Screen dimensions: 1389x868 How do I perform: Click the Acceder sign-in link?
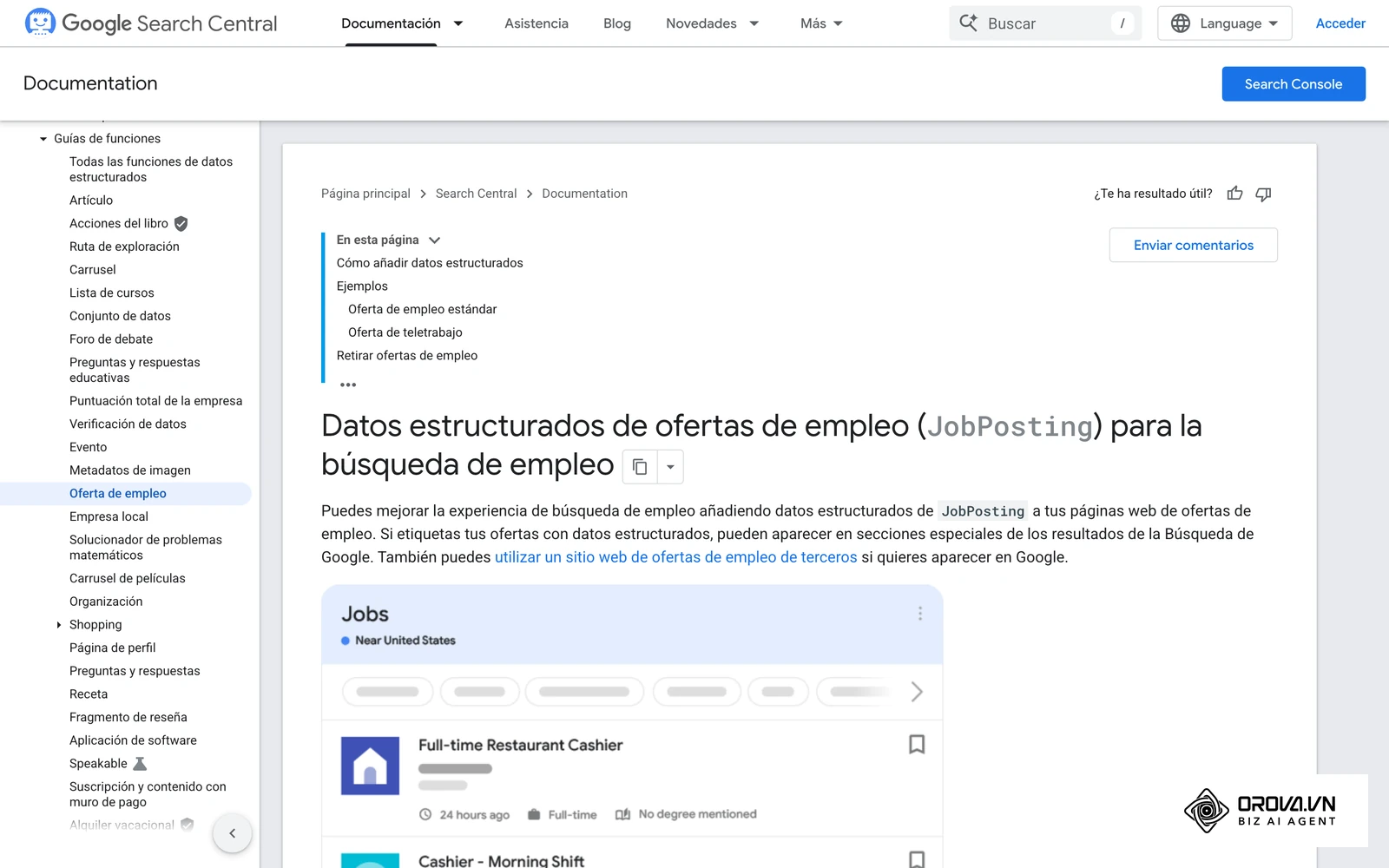click(x=1340, y=23)
